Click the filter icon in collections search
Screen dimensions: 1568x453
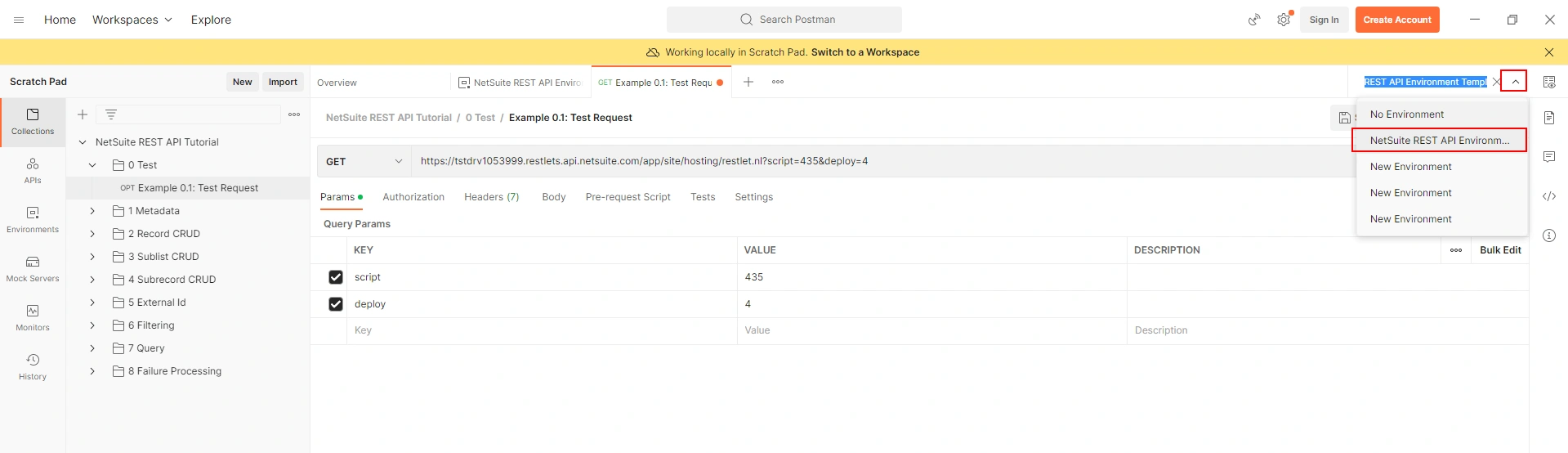point(111,114)
